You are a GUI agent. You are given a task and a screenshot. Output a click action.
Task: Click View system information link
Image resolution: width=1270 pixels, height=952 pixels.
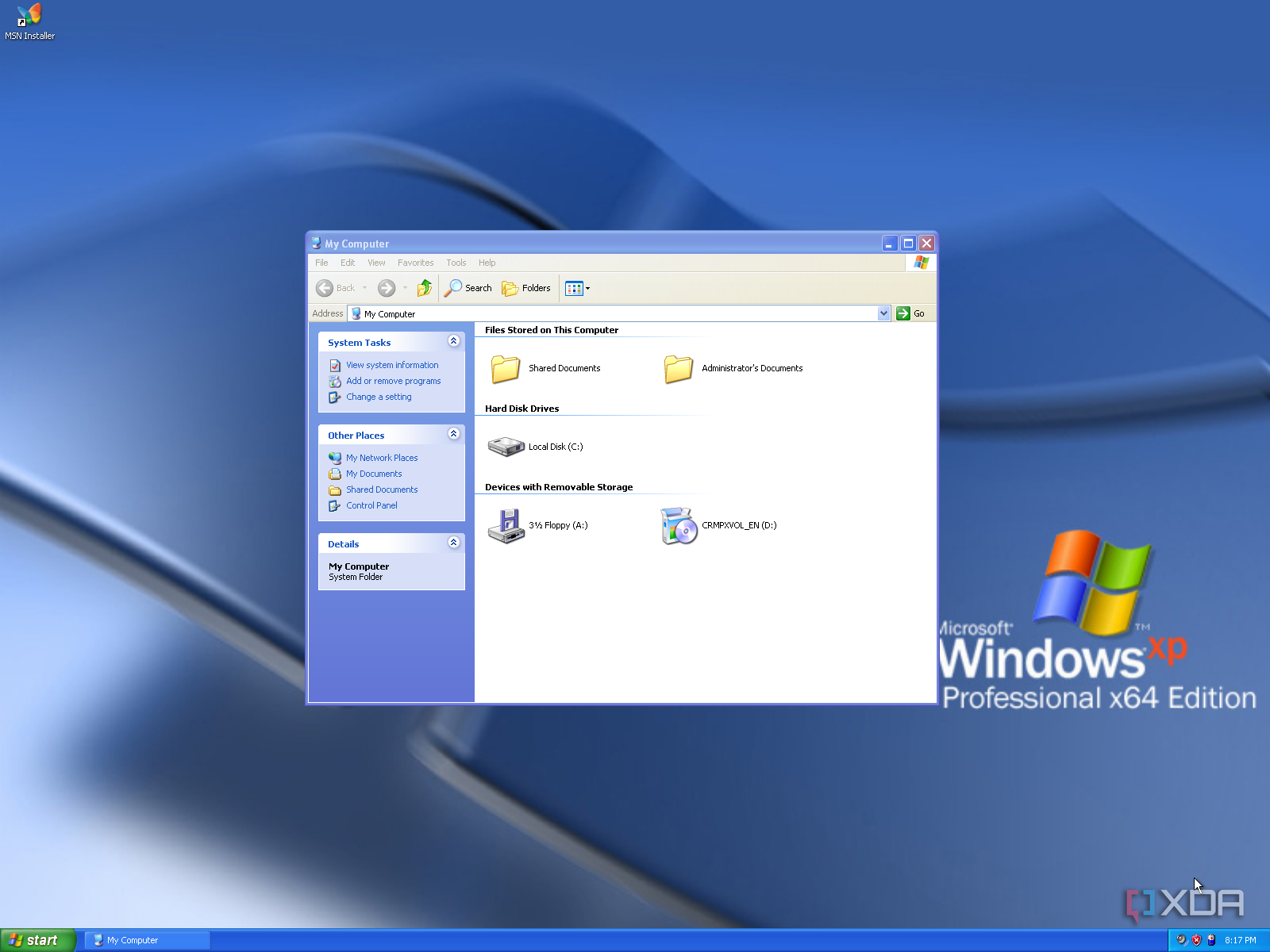(392, 365)
